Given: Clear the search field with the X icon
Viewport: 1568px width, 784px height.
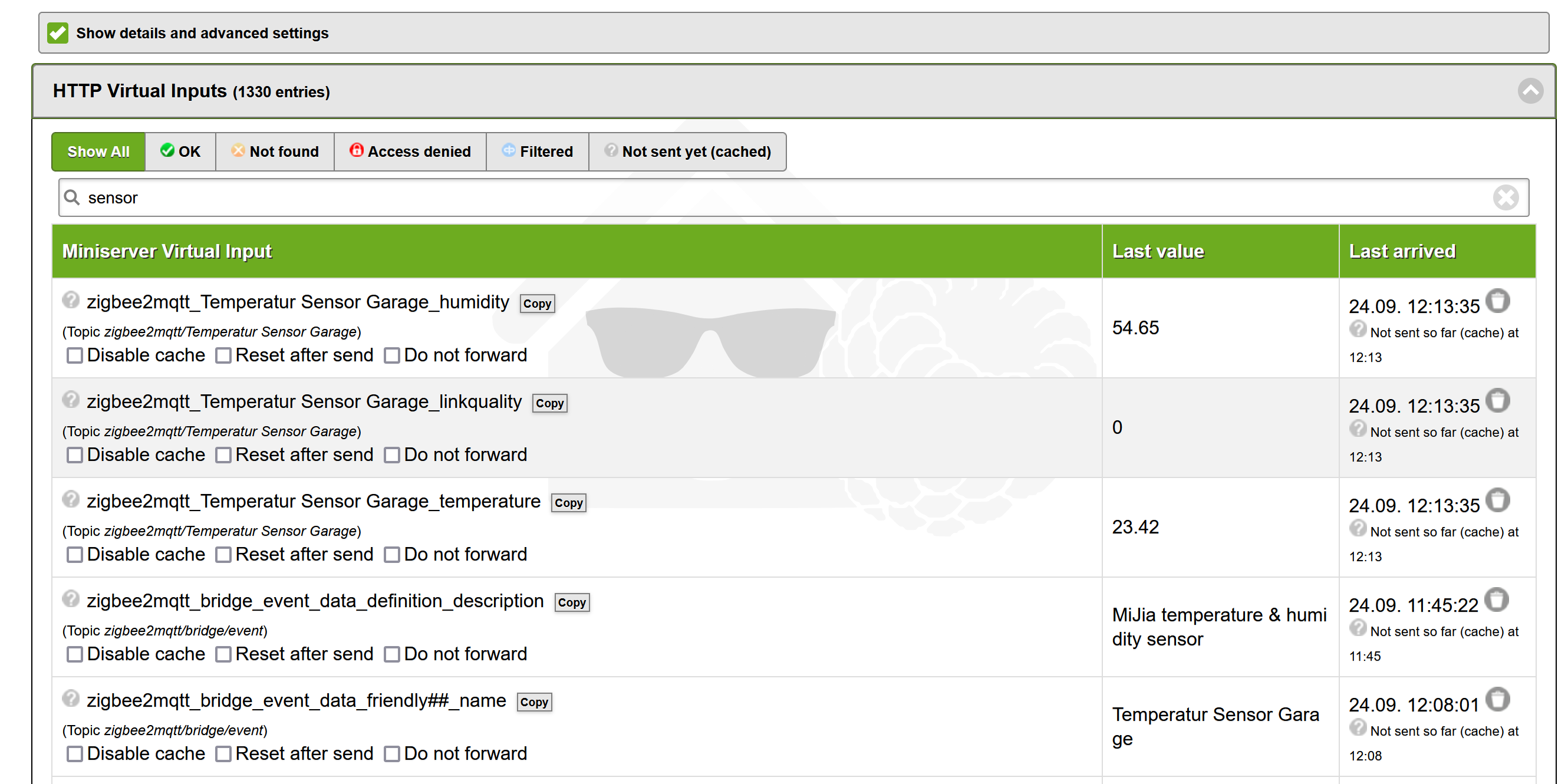Looking at the screenshot, I should [1506, 198].
